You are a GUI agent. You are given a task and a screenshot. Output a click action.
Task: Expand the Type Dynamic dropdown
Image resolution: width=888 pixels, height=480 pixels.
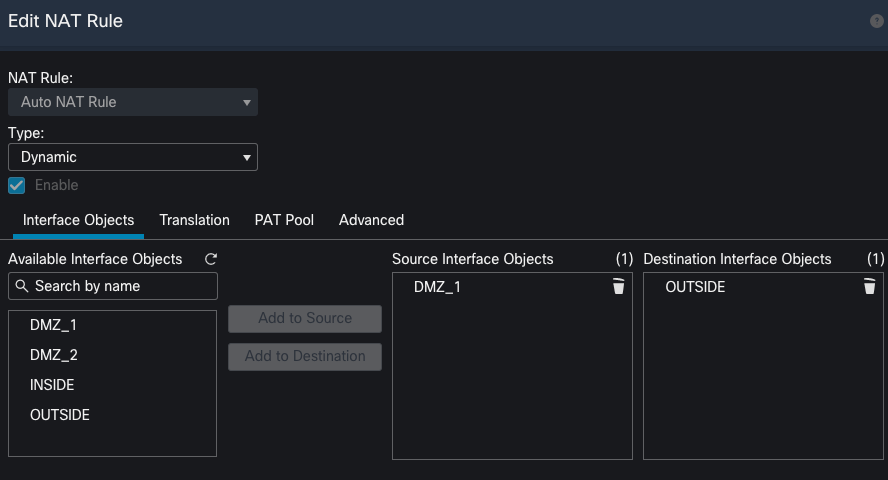coord(133,157)
